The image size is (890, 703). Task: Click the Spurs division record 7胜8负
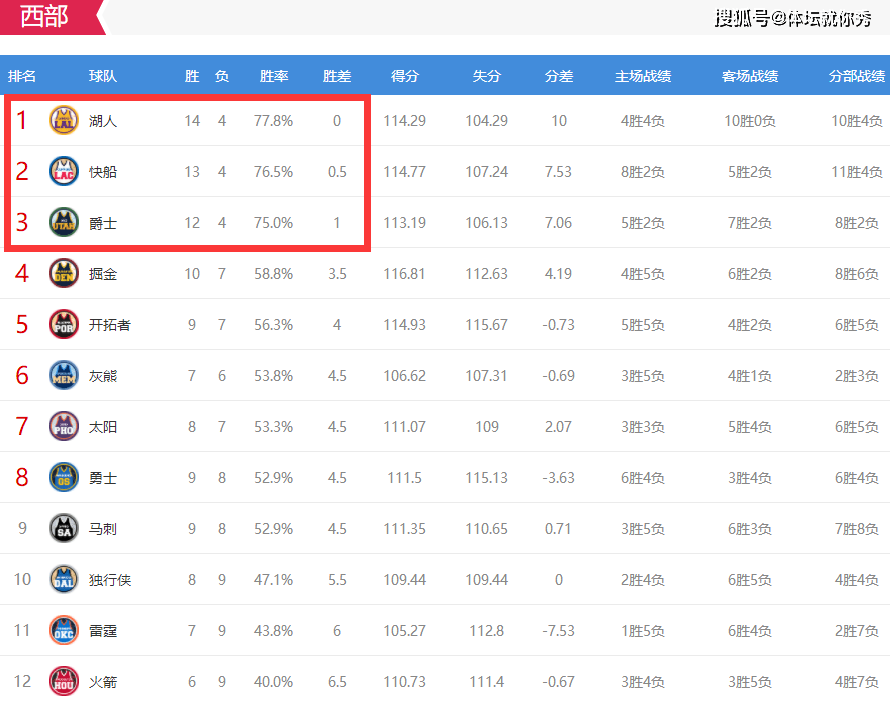tap(857, 529)
